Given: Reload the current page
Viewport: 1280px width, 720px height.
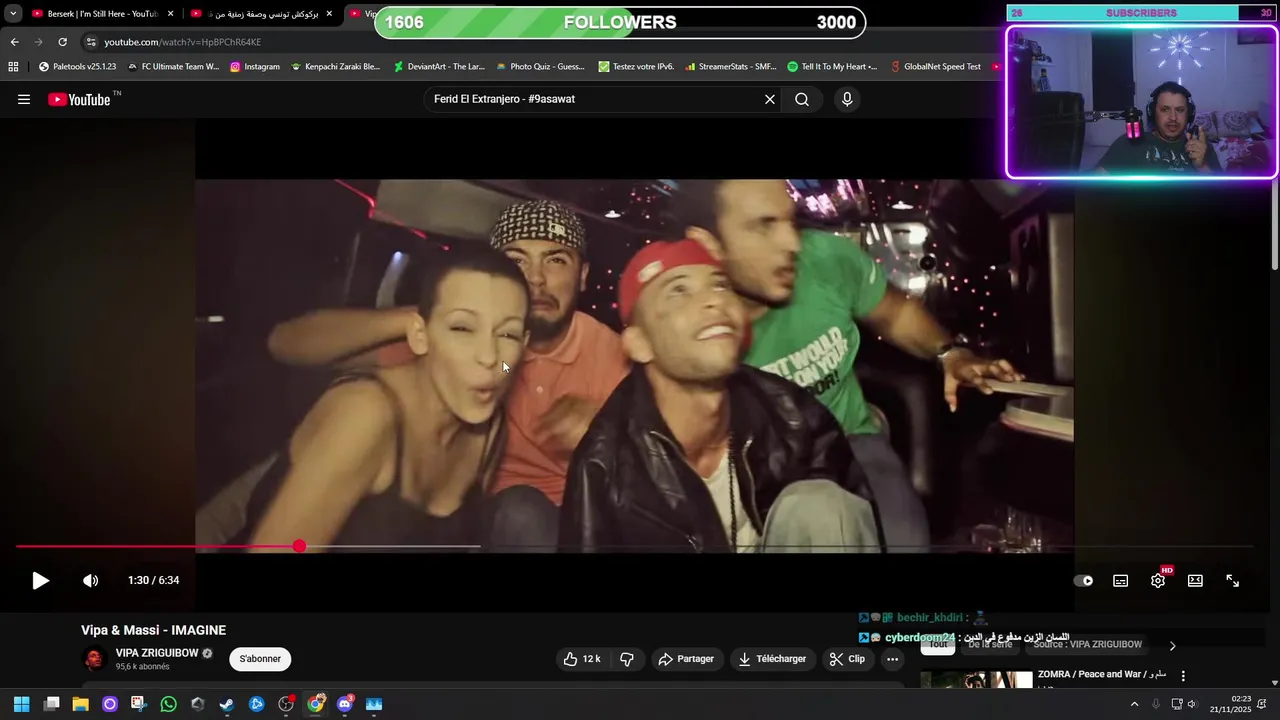Looking at the screenshot, I should pyautogui.click(x=62, y=42).
